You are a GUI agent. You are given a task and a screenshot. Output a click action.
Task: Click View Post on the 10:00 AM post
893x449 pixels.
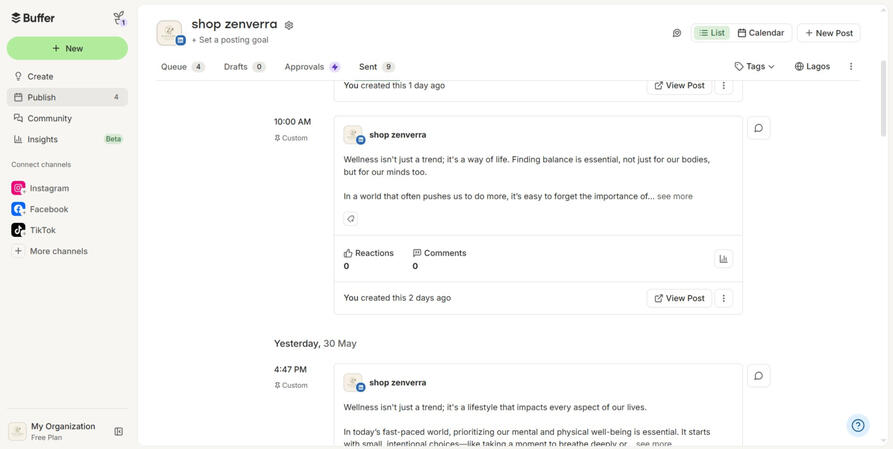pyautogui.click(x=679, y=298)
